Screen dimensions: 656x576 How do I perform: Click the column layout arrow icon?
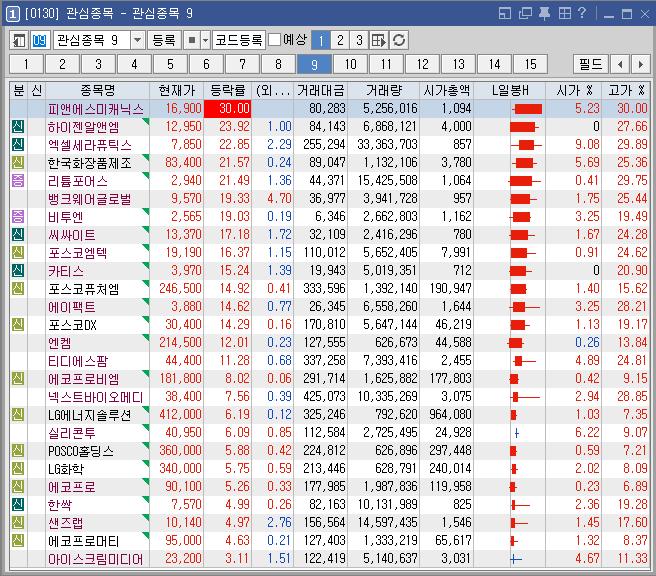click(379, 40)
